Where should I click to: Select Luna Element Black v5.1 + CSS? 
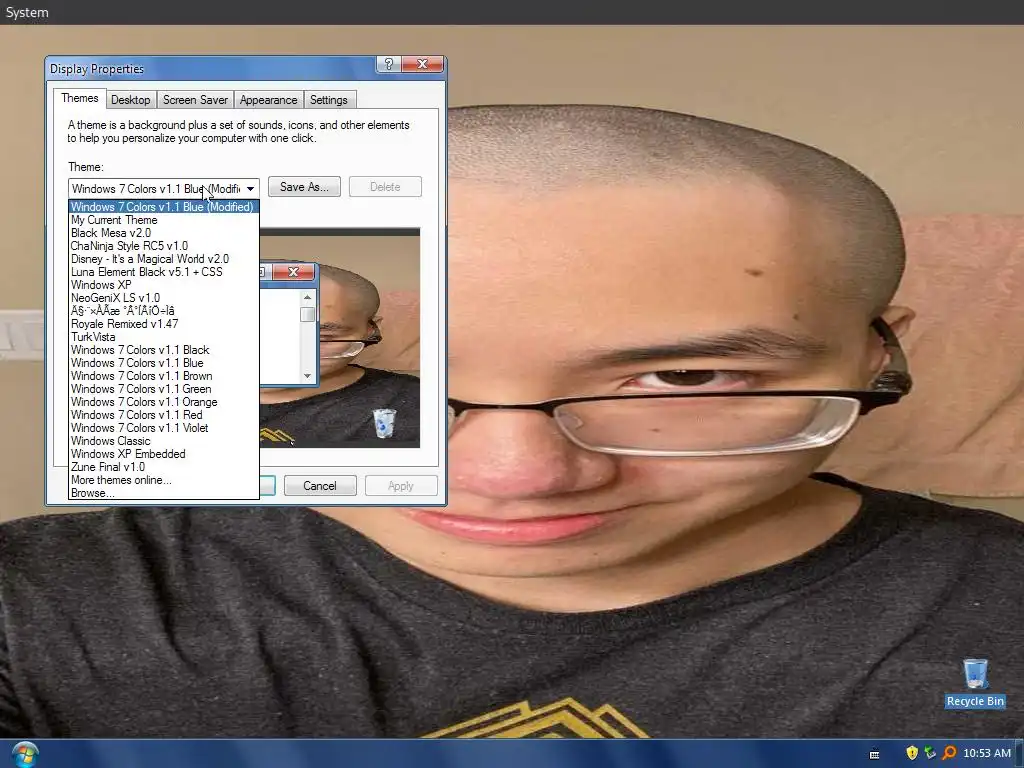click(163, 272)
